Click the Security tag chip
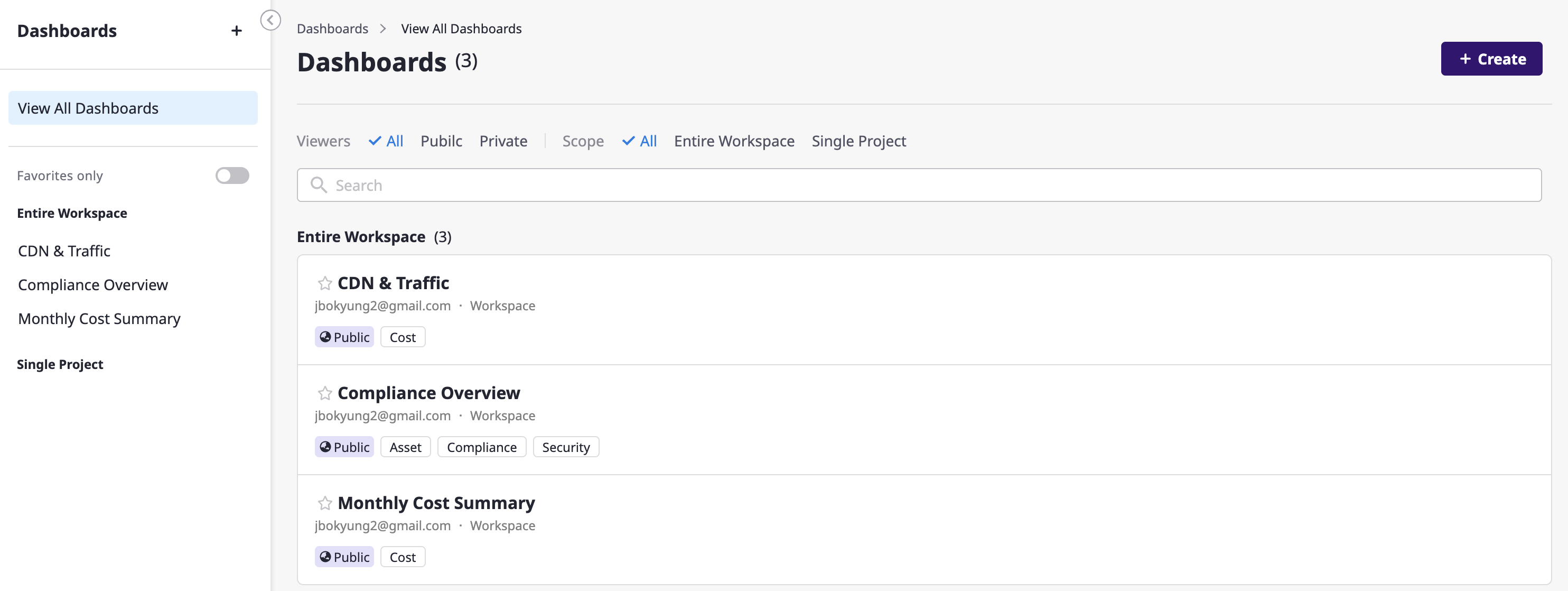The image size is (1568, 591). point(565,447)
